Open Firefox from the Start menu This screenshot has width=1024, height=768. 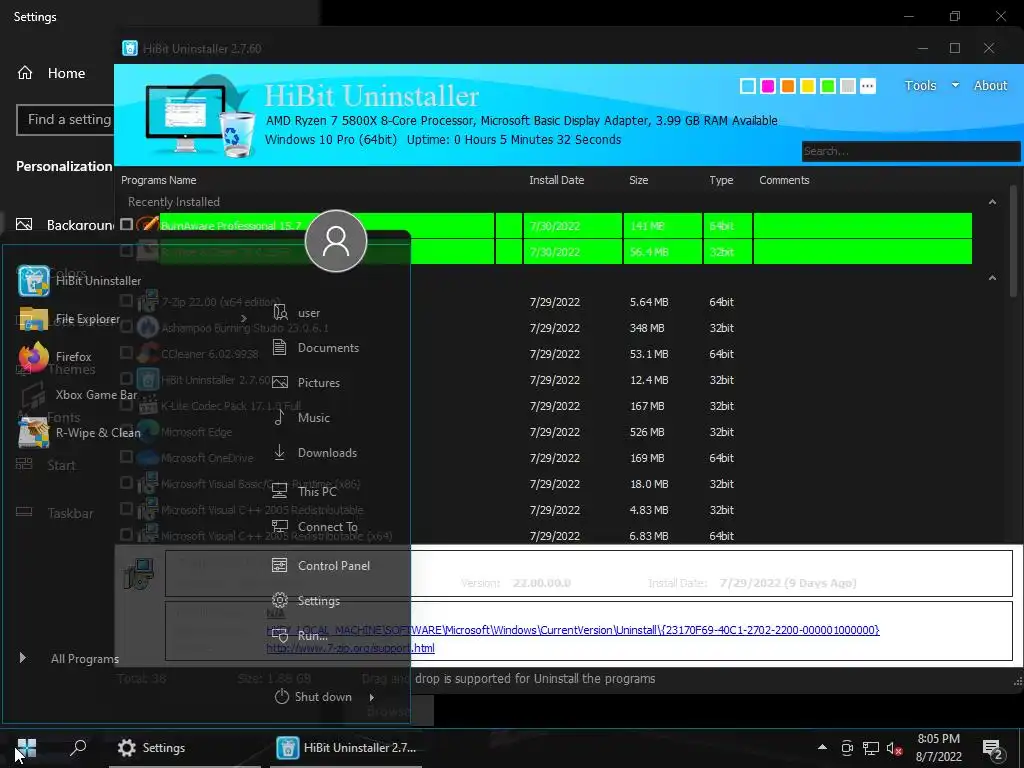click(55, 357)
